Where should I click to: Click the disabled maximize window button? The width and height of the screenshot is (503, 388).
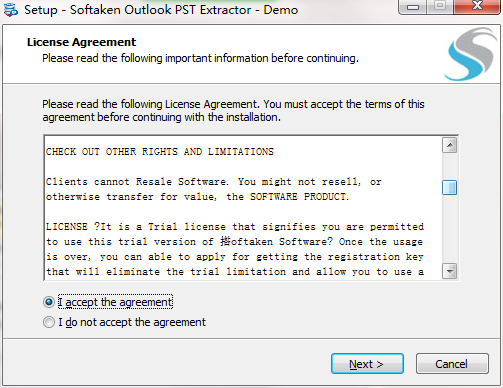(x=440, y=7)
